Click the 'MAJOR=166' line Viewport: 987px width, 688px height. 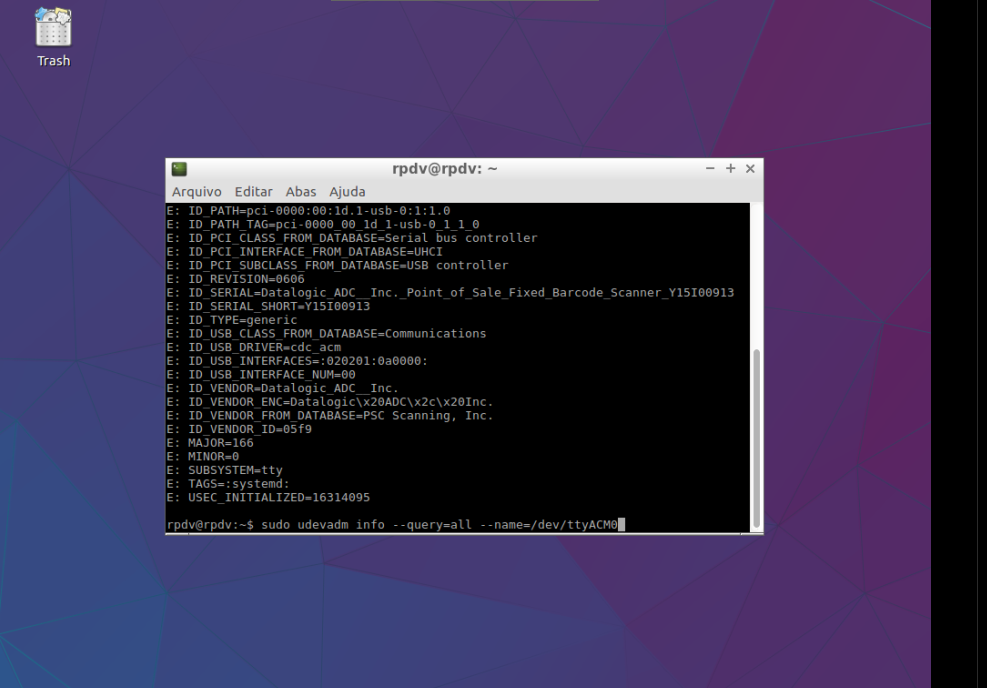[210, 443]
